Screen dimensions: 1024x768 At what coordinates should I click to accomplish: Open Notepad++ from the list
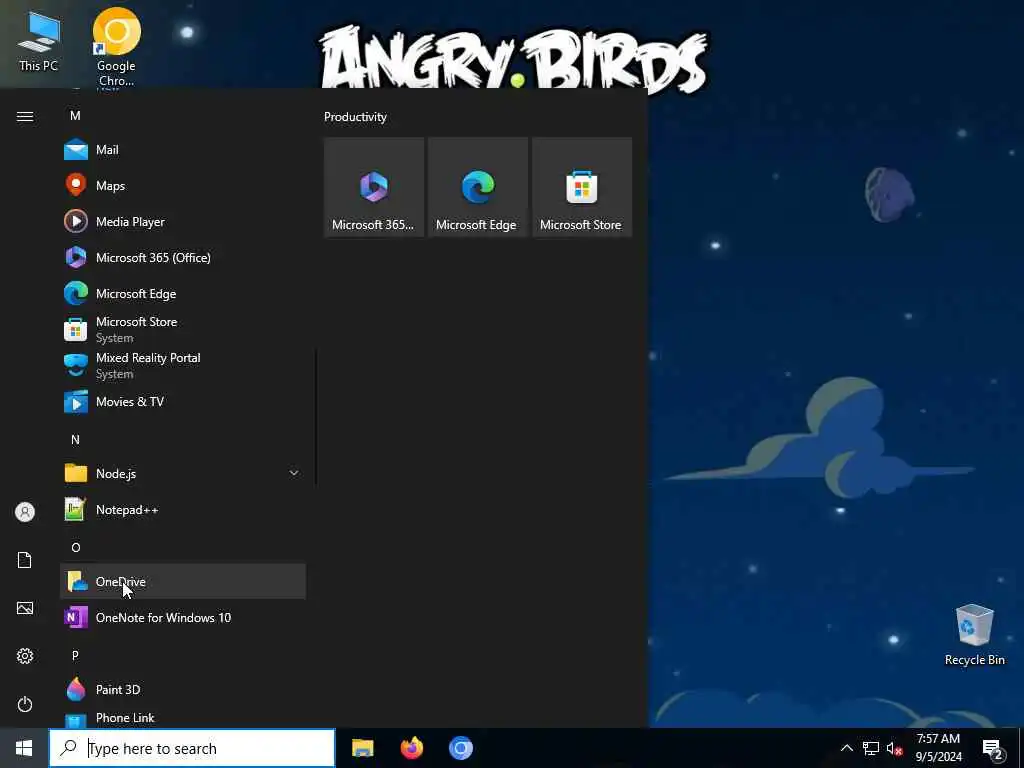pos(183,509)
